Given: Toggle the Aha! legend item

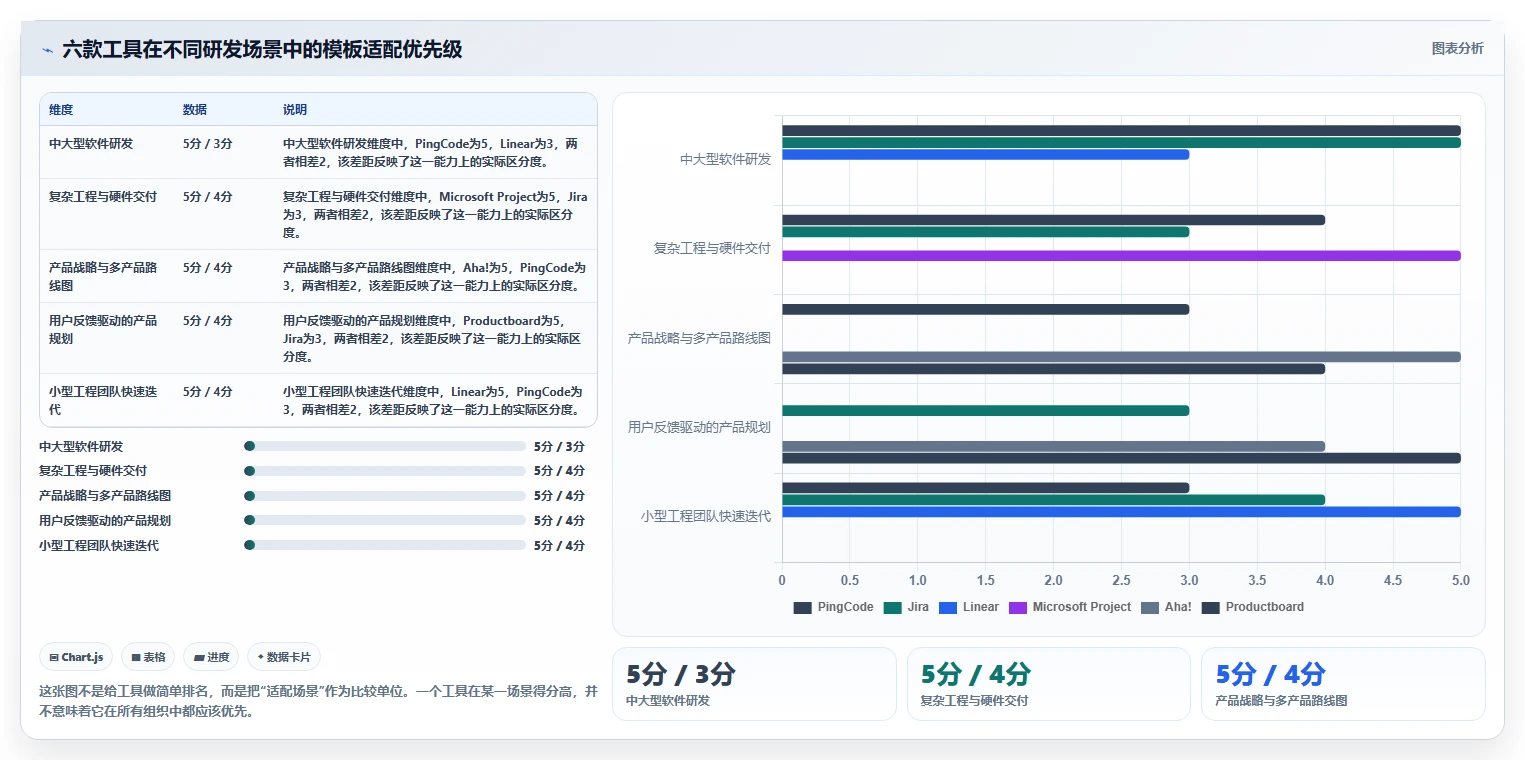Looking at the screenshot, I should (1166, 607).
